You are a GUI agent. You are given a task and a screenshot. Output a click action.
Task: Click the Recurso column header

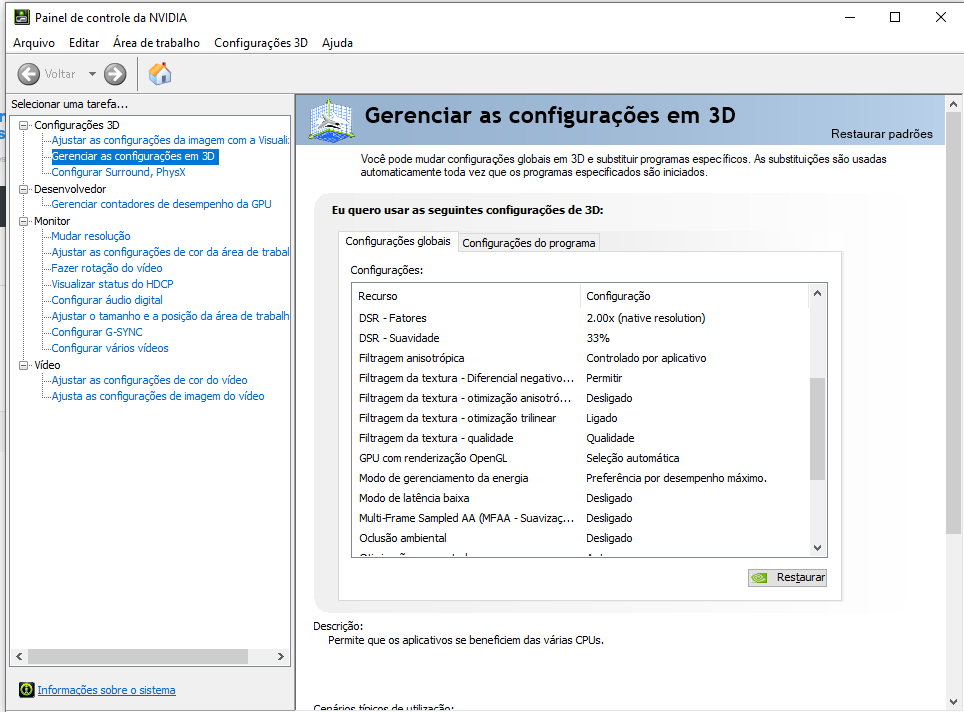(466, 296)
